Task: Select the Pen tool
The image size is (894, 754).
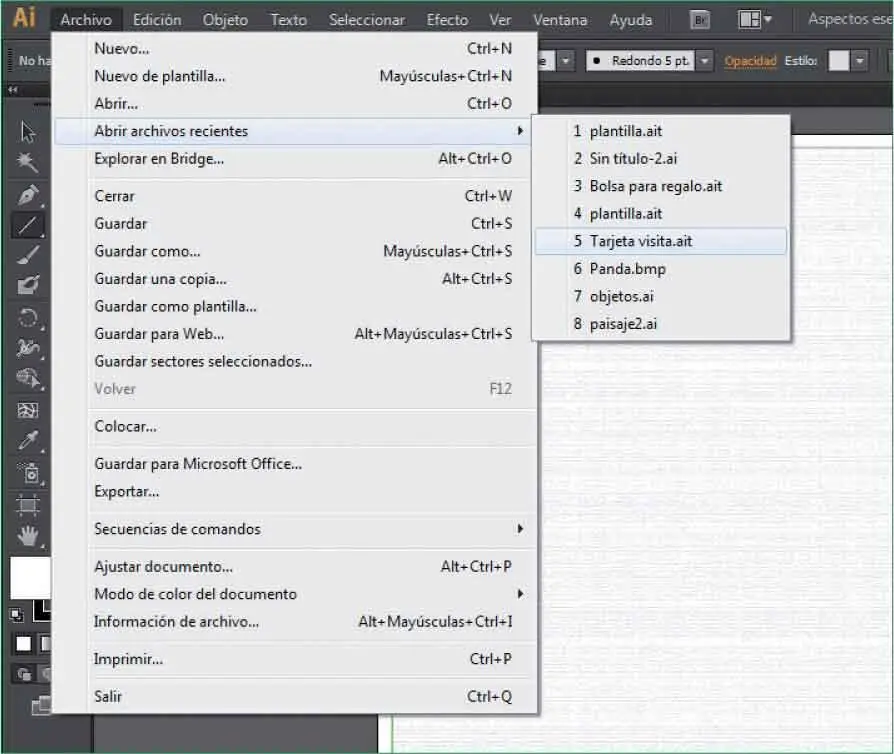Action: click(27, 195)
